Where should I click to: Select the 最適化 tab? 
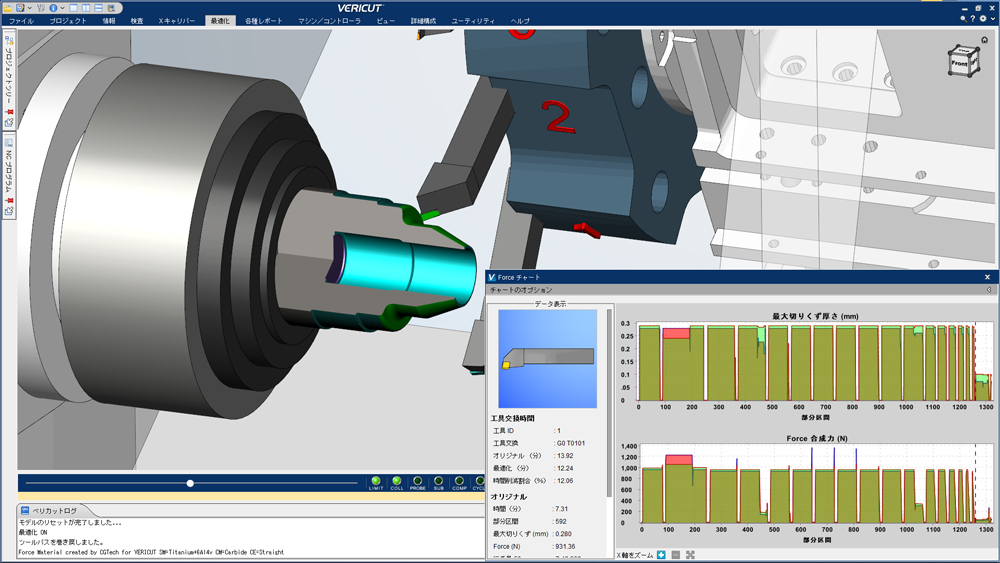click(x=220, y=21)
